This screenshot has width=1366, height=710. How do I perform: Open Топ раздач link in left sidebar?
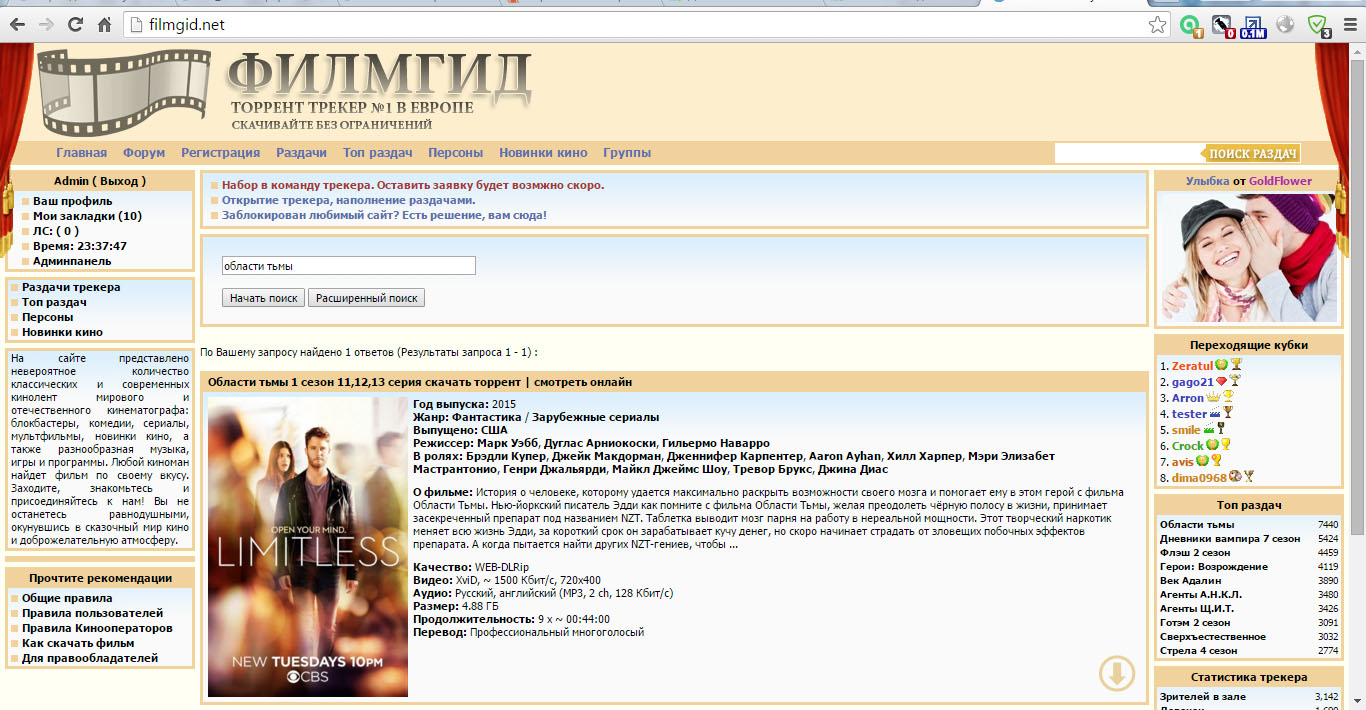[x=54, y=302]
